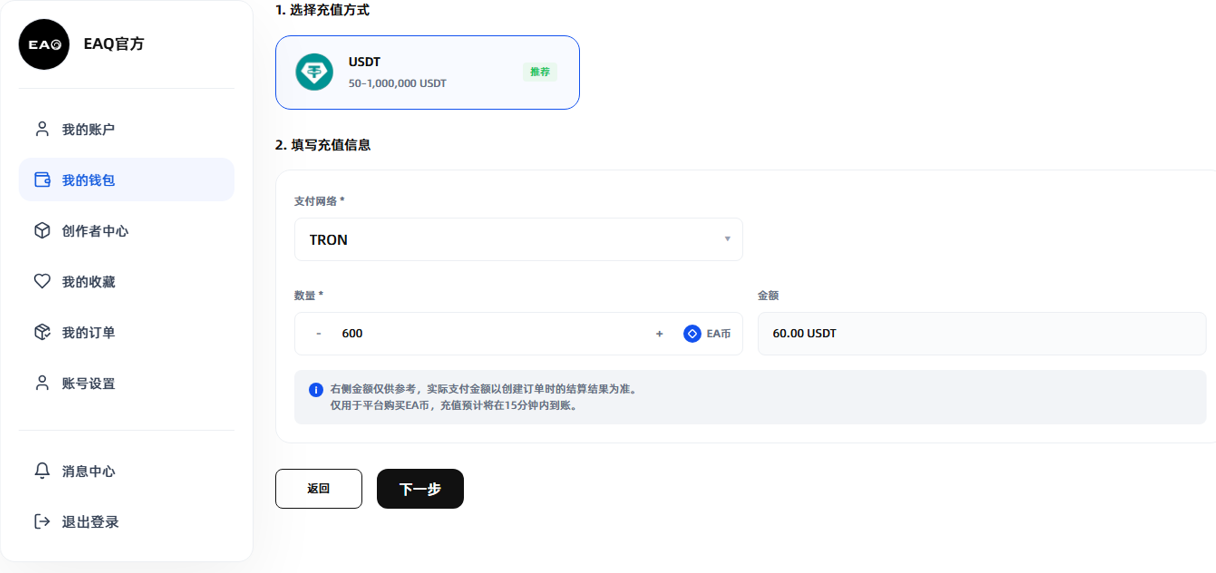Screen dimensions: 1216x573
Task: Click the 金额 field label
Action: (768, 295)
